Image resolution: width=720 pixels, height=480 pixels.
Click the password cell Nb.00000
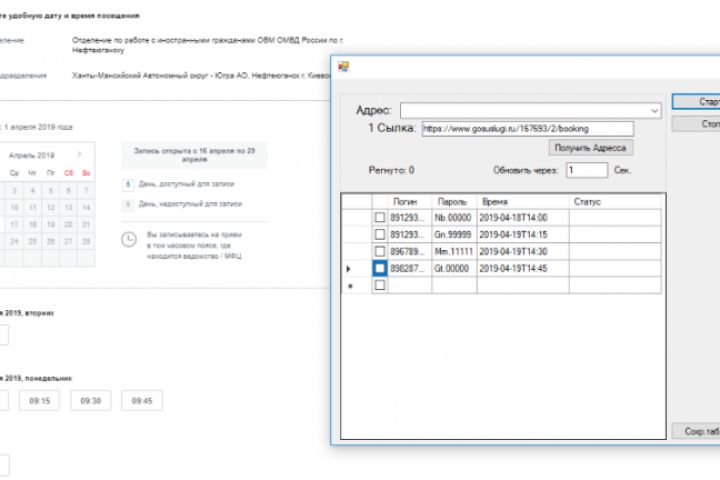click(455, 218)
